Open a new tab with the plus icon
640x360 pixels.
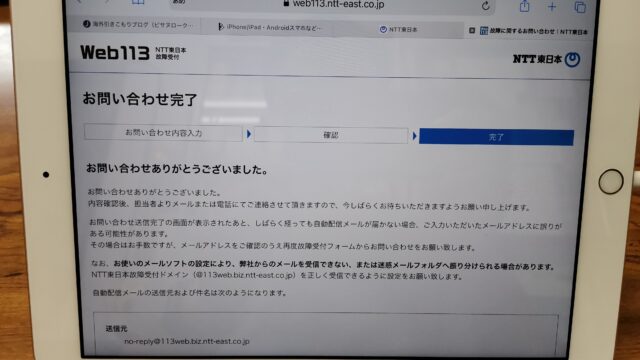[x=552, y=7]
